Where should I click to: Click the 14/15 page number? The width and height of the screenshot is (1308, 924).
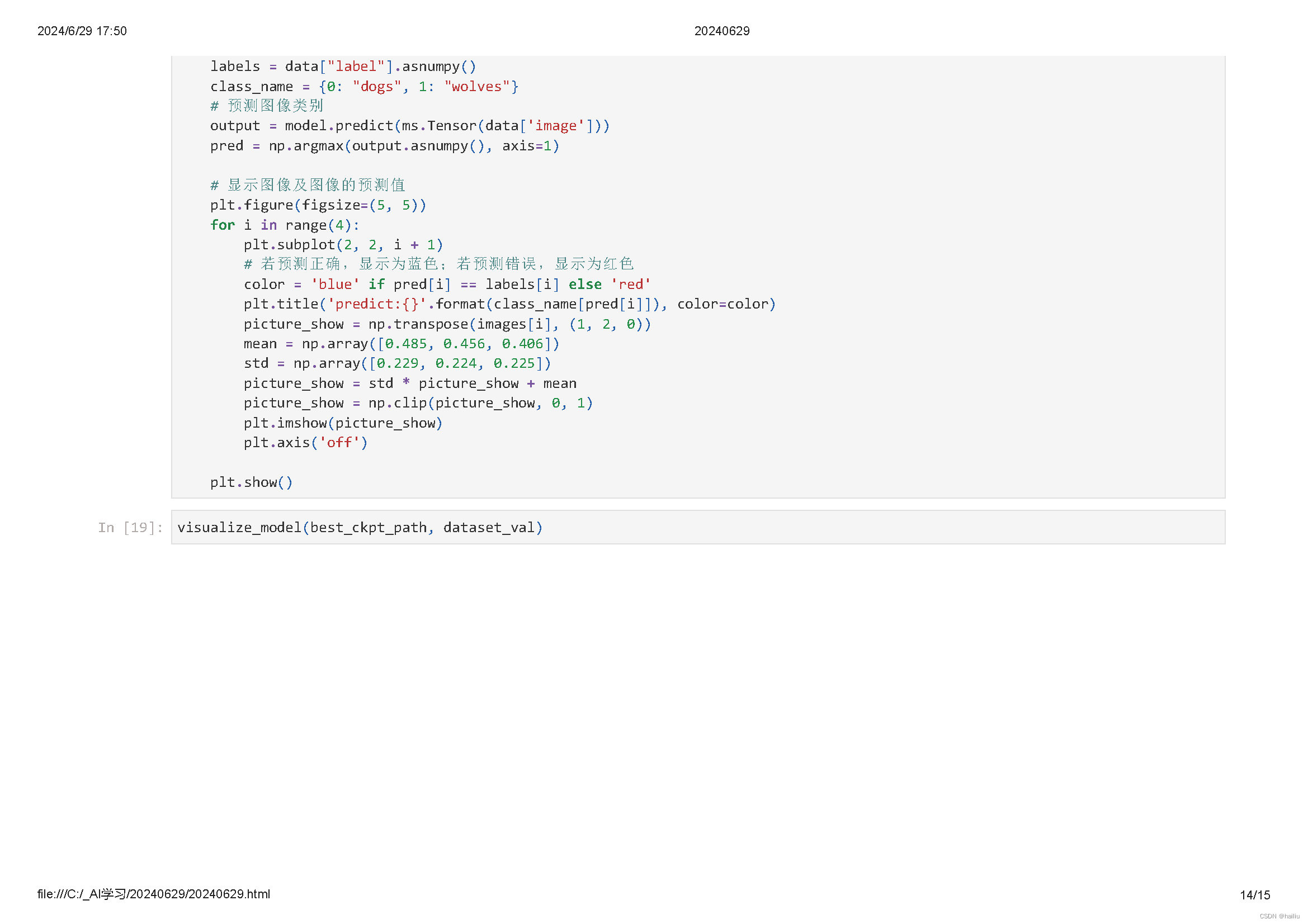coord(1255,895)
